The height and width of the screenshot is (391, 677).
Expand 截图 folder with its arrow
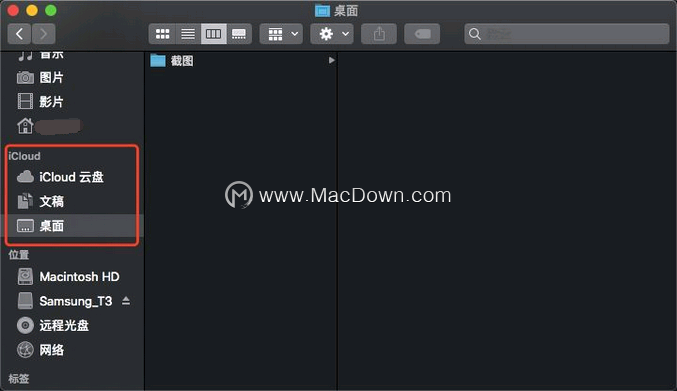point(331,60)
